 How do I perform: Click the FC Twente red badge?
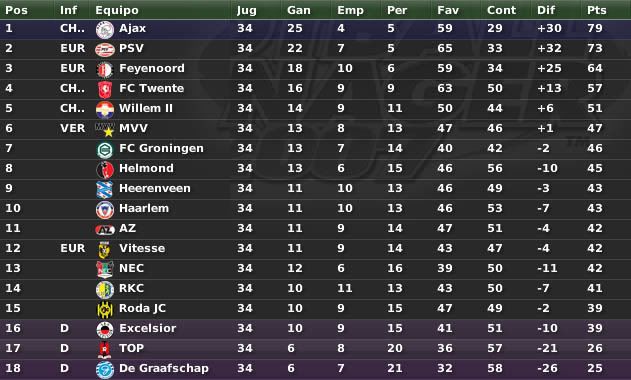pos(105,89)
